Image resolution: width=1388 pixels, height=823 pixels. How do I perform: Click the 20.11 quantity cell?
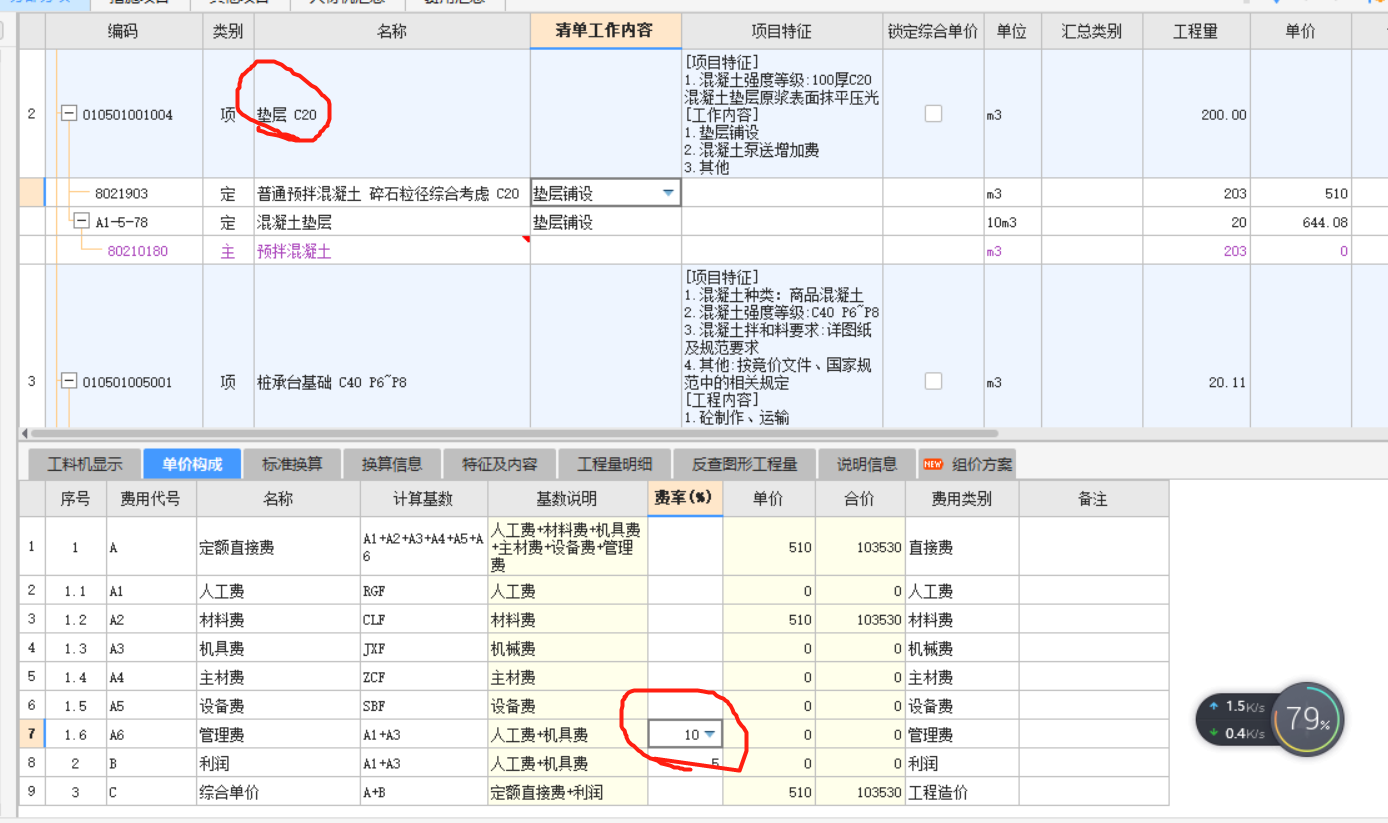(x=1196, y=381)
